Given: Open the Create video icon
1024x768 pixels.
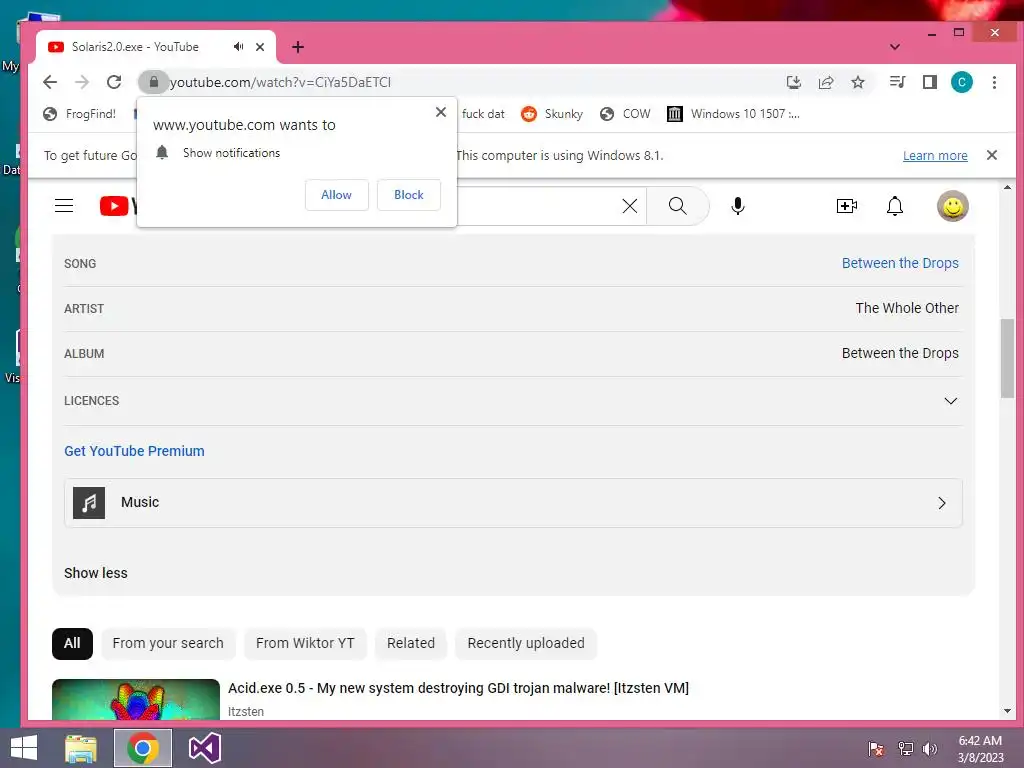Looking at the screenshot, I should pos(846,206).
